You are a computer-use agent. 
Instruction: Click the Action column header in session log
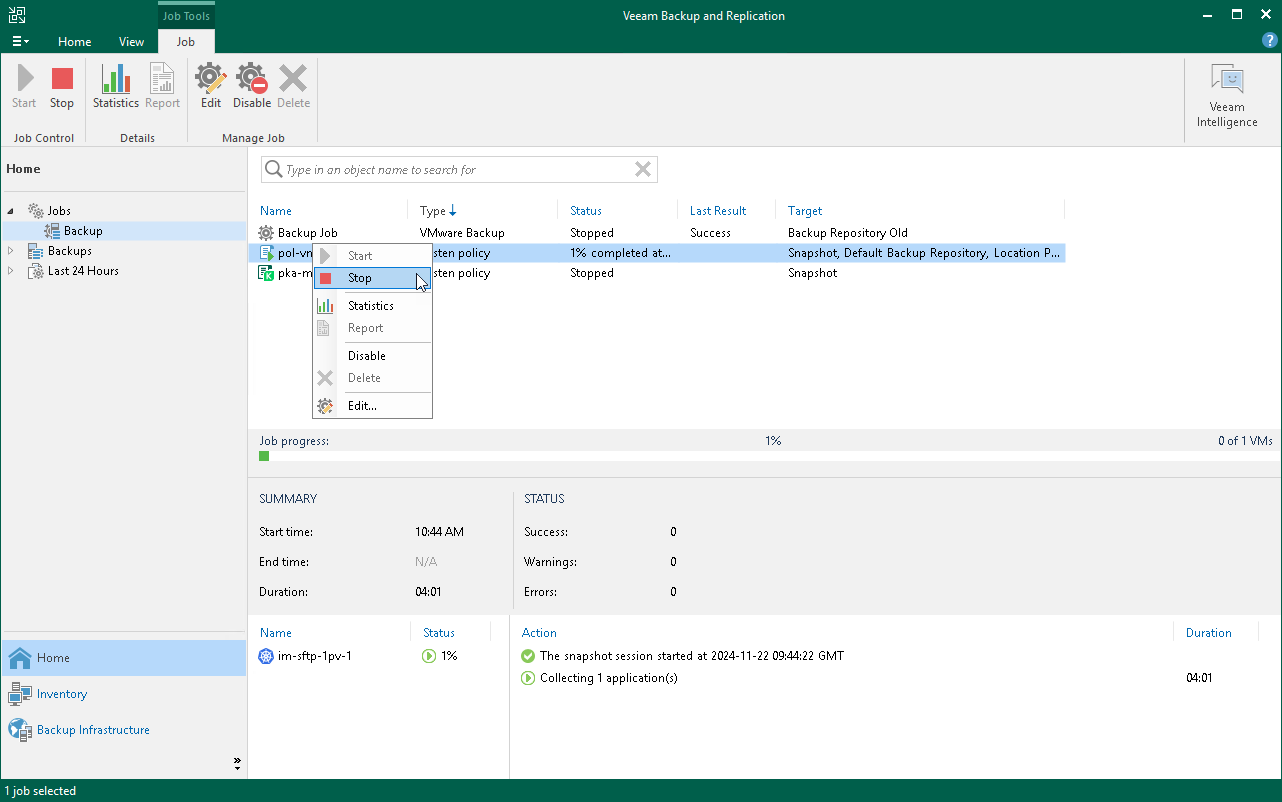539,633
